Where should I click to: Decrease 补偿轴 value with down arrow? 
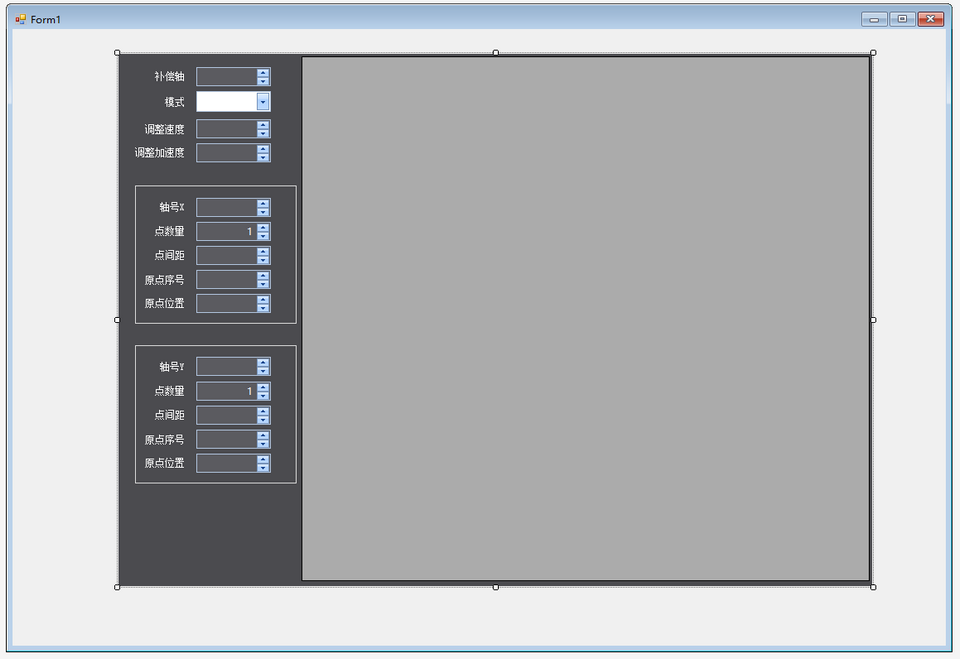pyautogui.click(x=263, y=81)
